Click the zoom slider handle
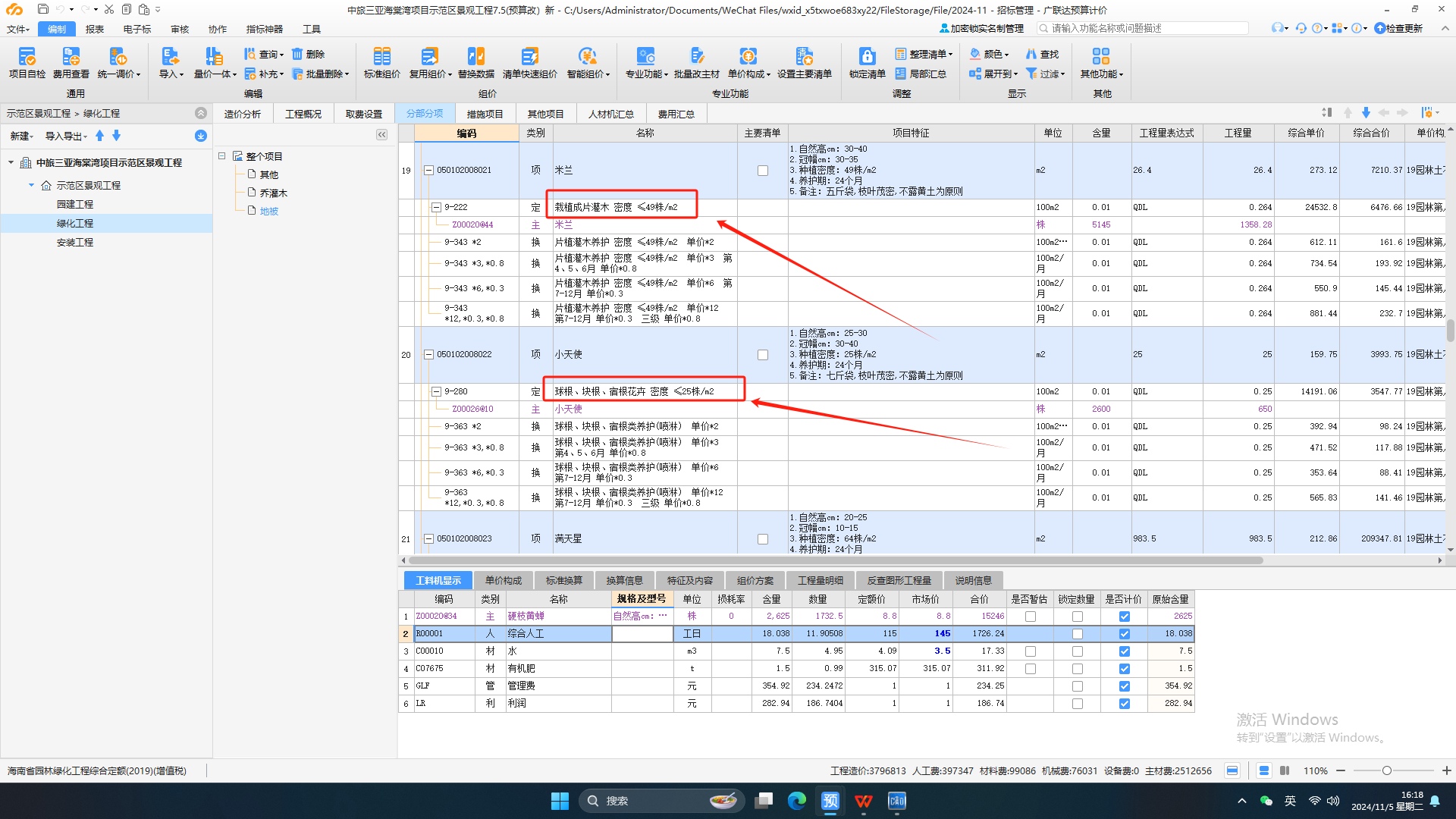Image resolution: width=1456 pixels, height=819 pixels. (x=1386, y=770)
